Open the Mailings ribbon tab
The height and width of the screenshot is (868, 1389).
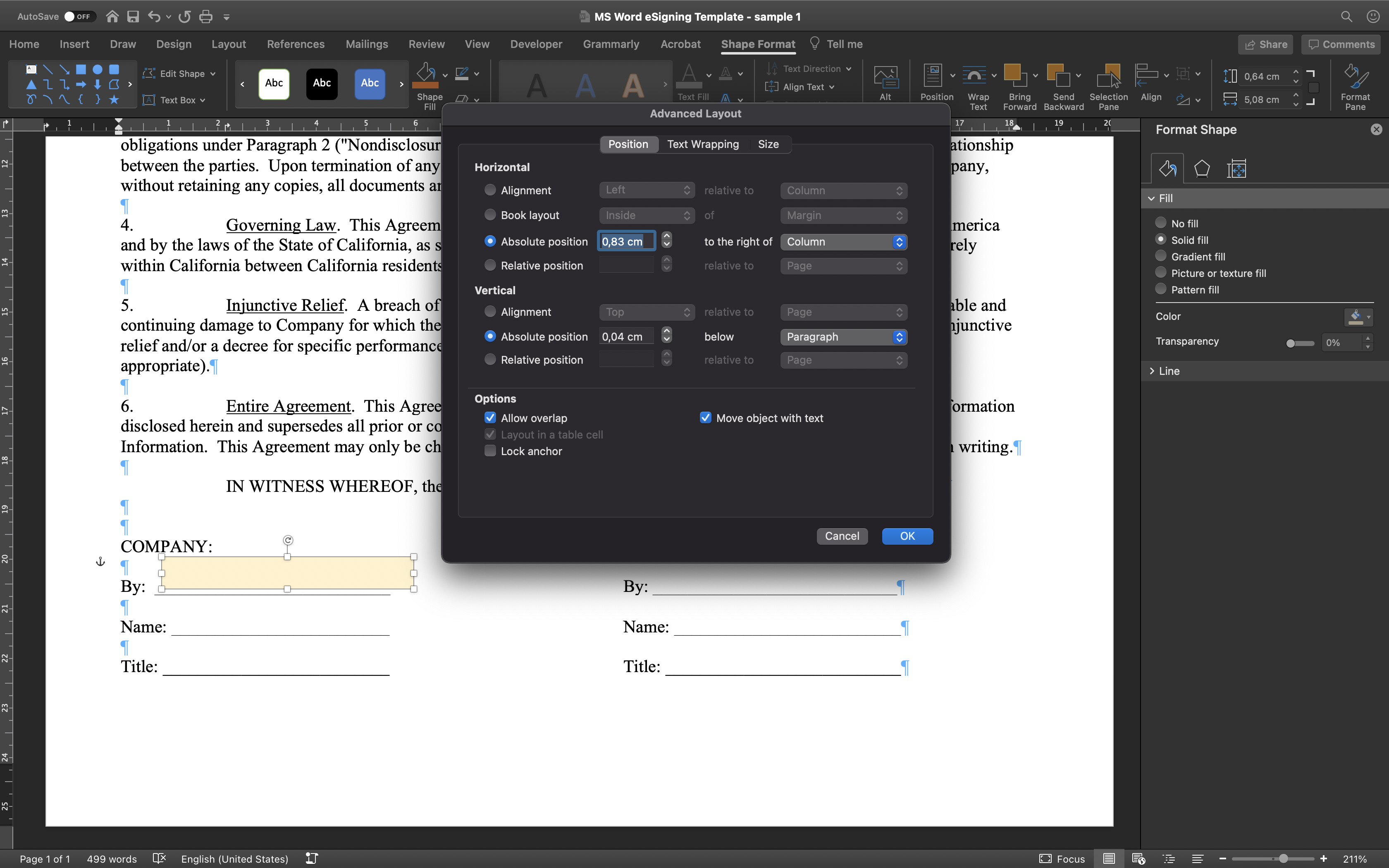[x=366, y=44]
